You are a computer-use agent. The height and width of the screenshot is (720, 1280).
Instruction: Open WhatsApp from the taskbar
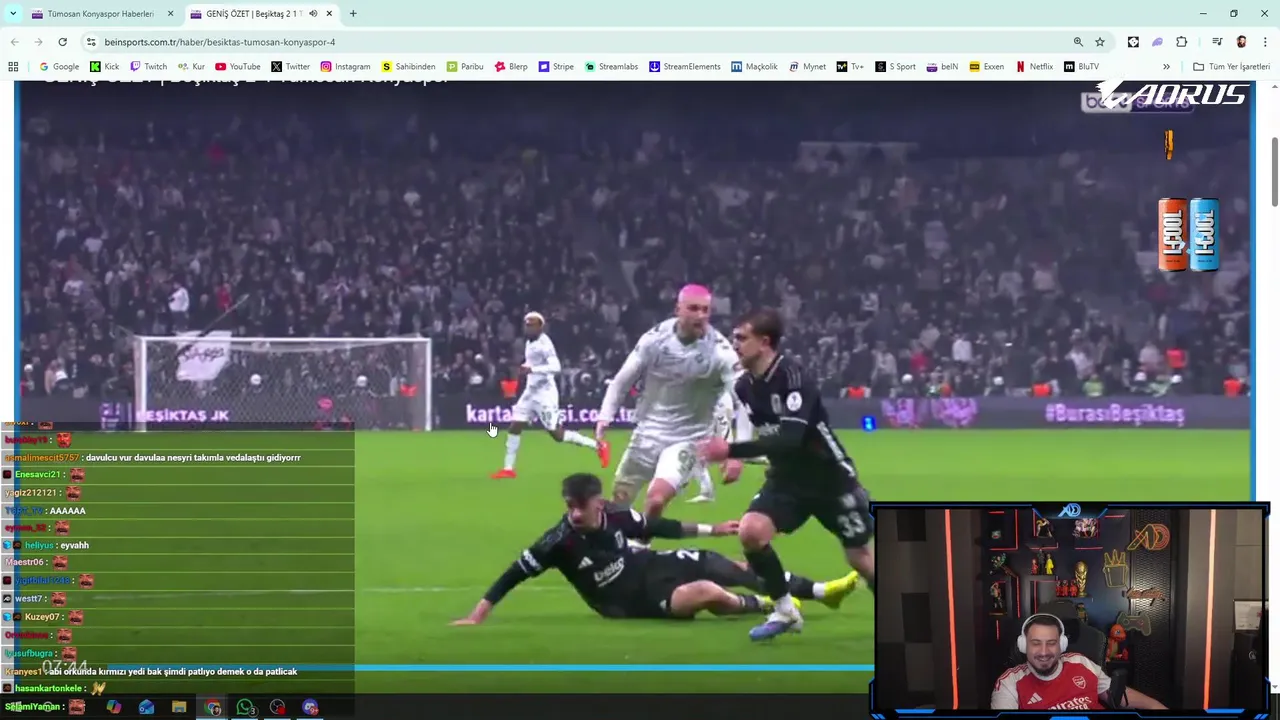click(x=245, y=707)
